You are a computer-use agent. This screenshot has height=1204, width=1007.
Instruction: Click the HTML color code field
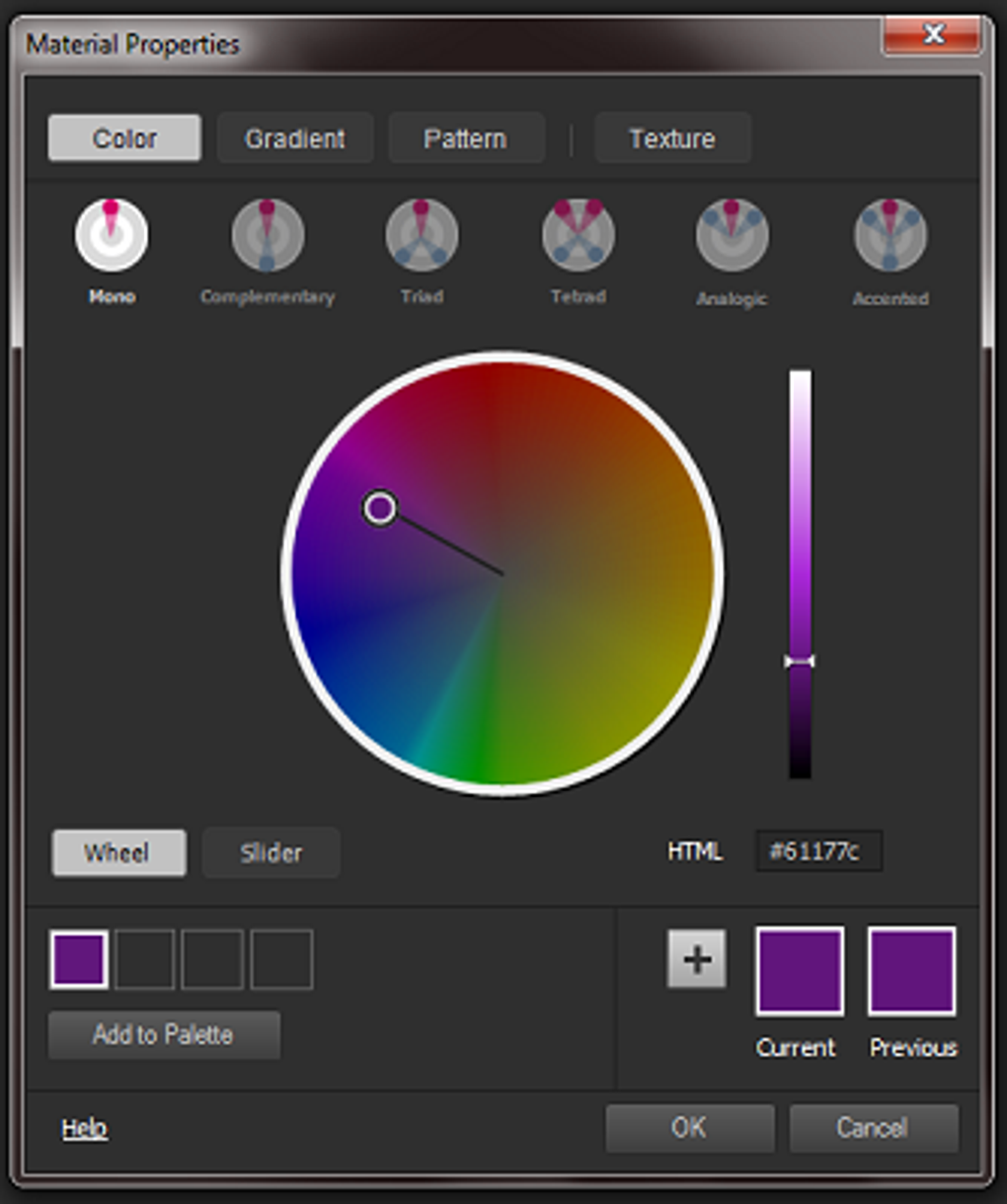pyautogui.click(x=818, y=851)
